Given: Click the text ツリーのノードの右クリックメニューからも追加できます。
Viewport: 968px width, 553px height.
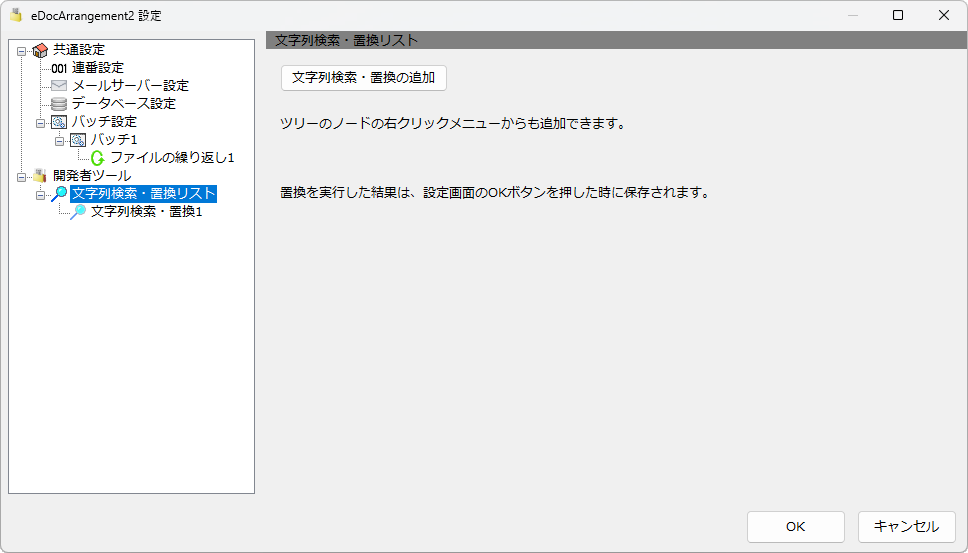Looking at the screenshot, I should [x=454, y=123].
